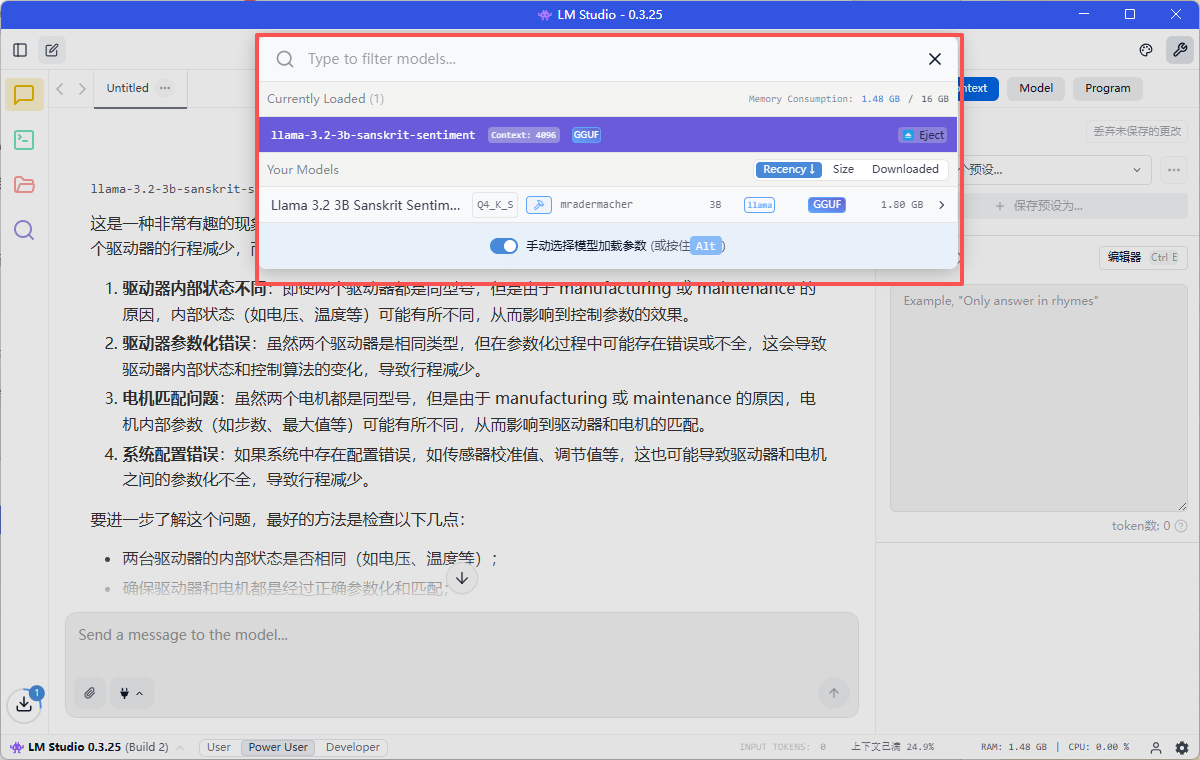Open the Developer terminal sidebar icon

click(x=24, y=140)
